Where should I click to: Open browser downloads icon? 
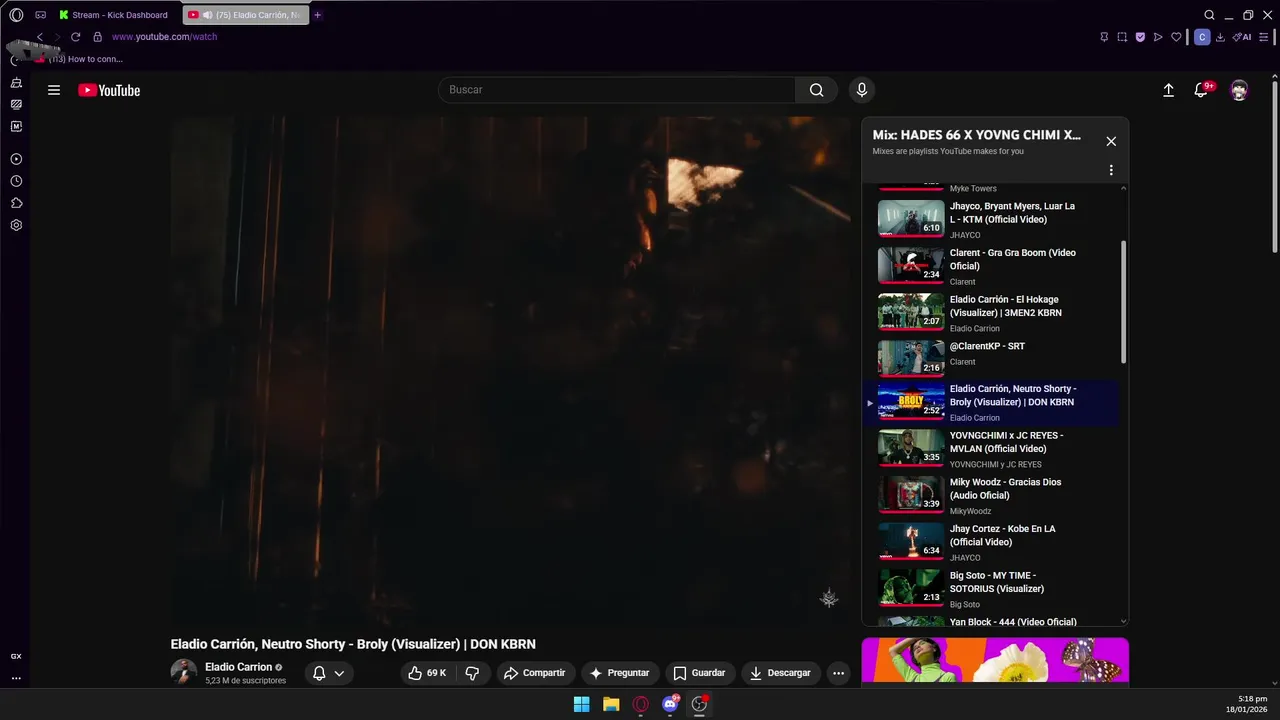(x=1220, y=37)
